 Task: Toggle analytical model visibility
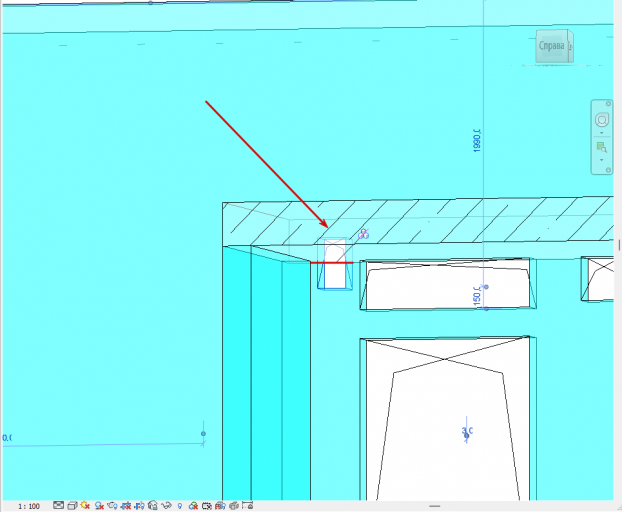(x=220, y=506)
